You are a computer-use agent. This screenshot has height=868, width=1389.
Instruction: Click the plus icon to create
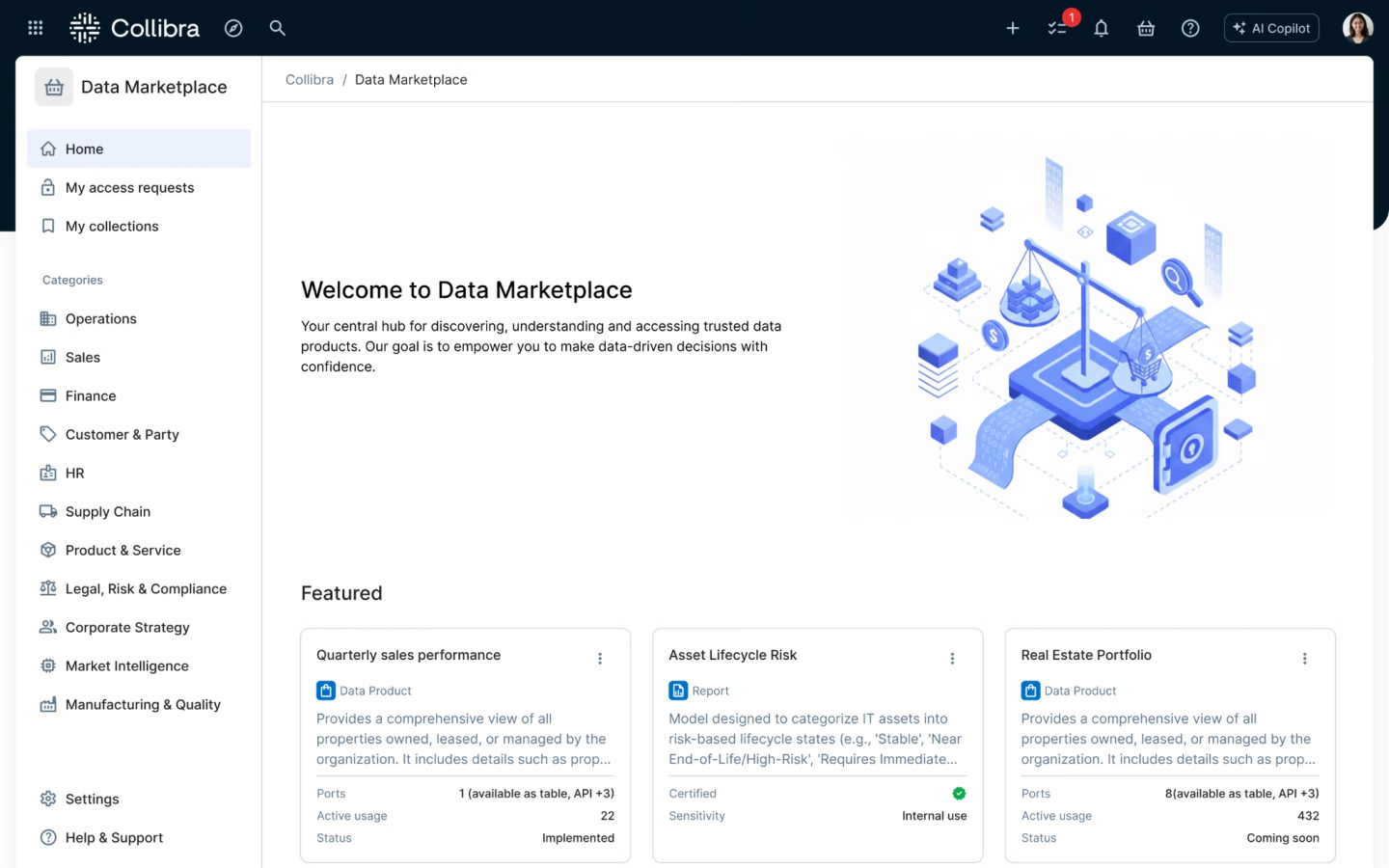coord(1013,28)
